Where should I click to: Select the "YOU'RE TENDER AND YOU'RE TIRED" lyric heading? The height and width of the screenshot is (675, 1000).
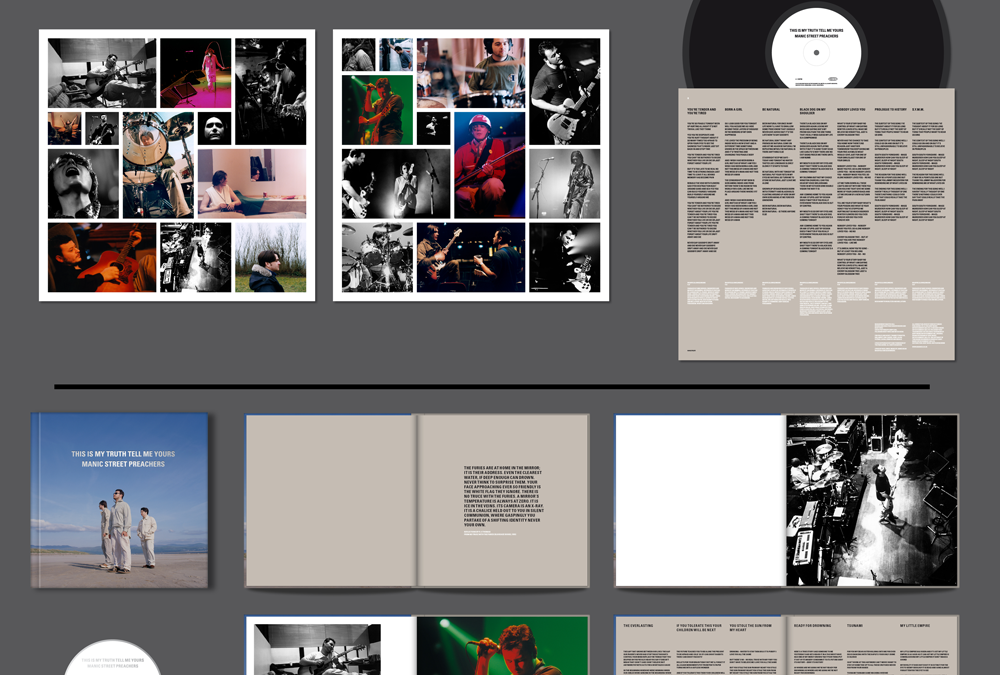point(702,111)
